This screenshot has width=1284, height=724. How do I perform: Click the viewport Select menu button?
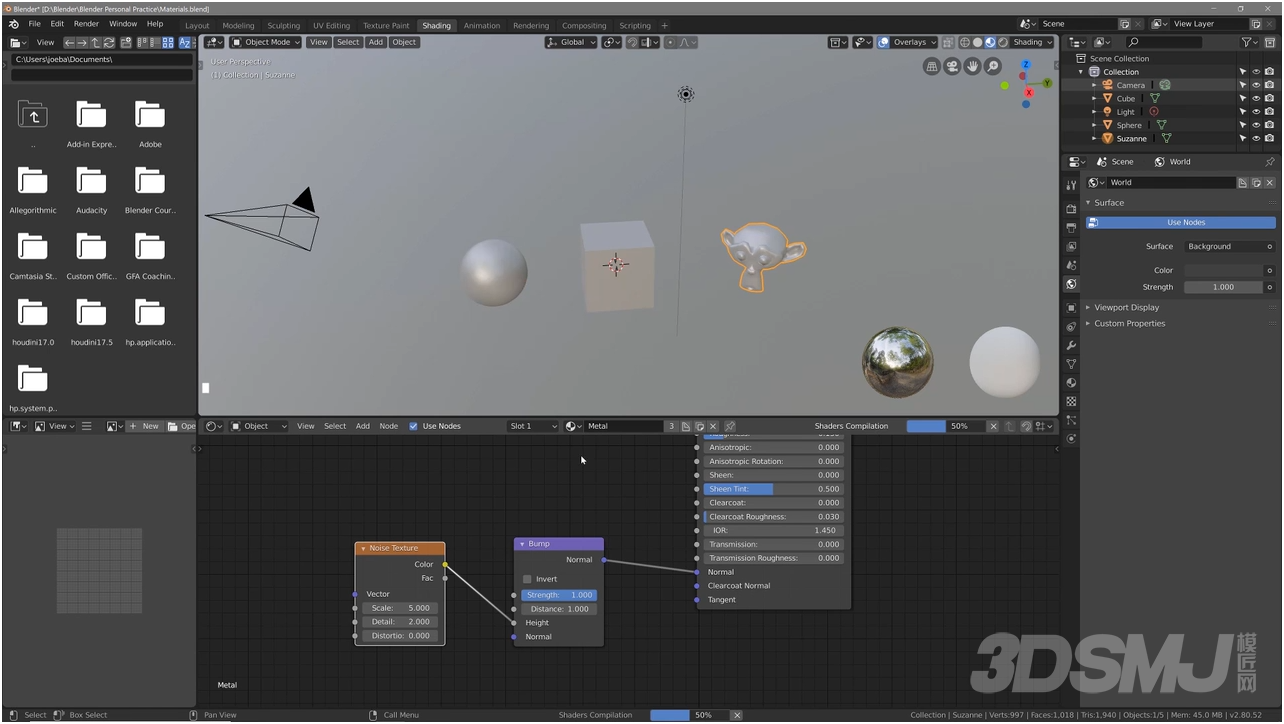(x=348, y=42)
